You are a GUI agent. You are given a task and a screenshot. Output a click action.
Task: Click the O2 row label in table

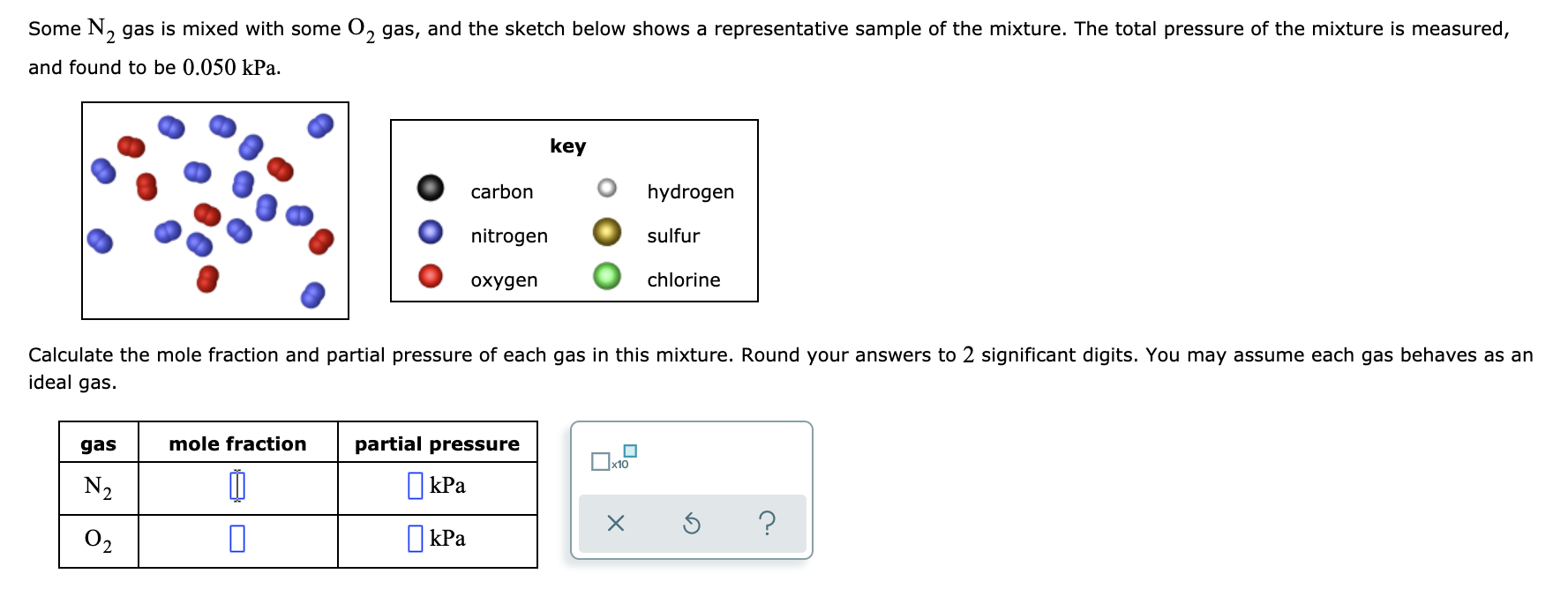(98, 539)
